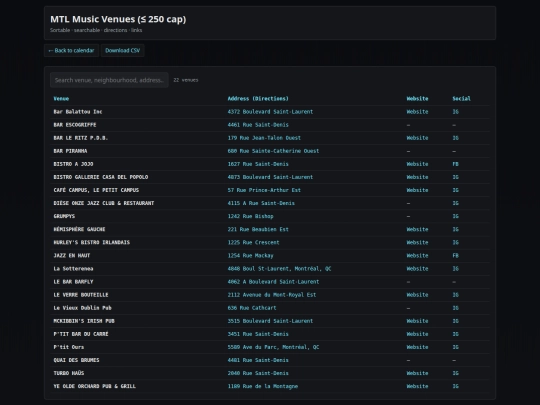
Task: Visit Le Verre Bouteille website link
Action: (x=417, y=295)
